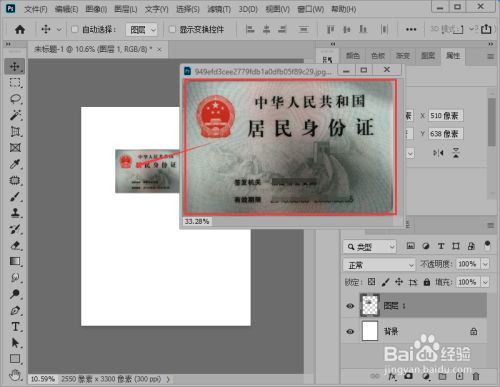Select the Move tool in toolbox

[15, 66]
